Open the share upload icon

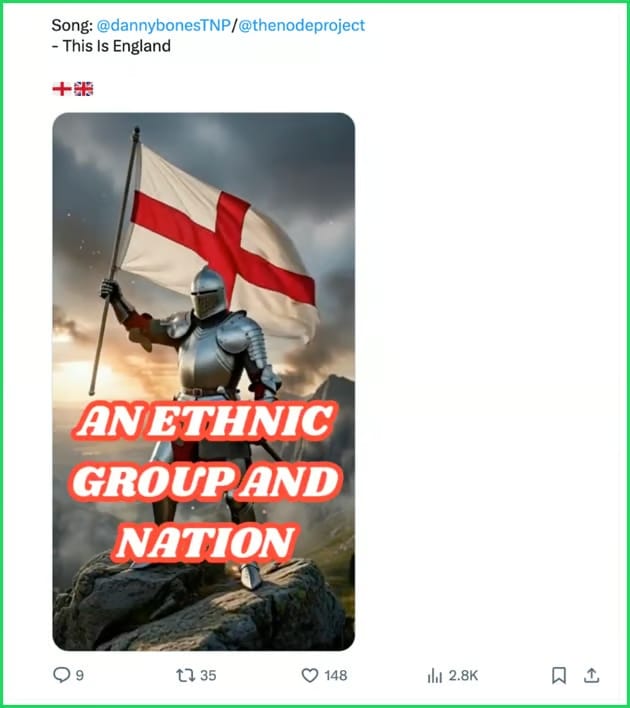point(591,675)
